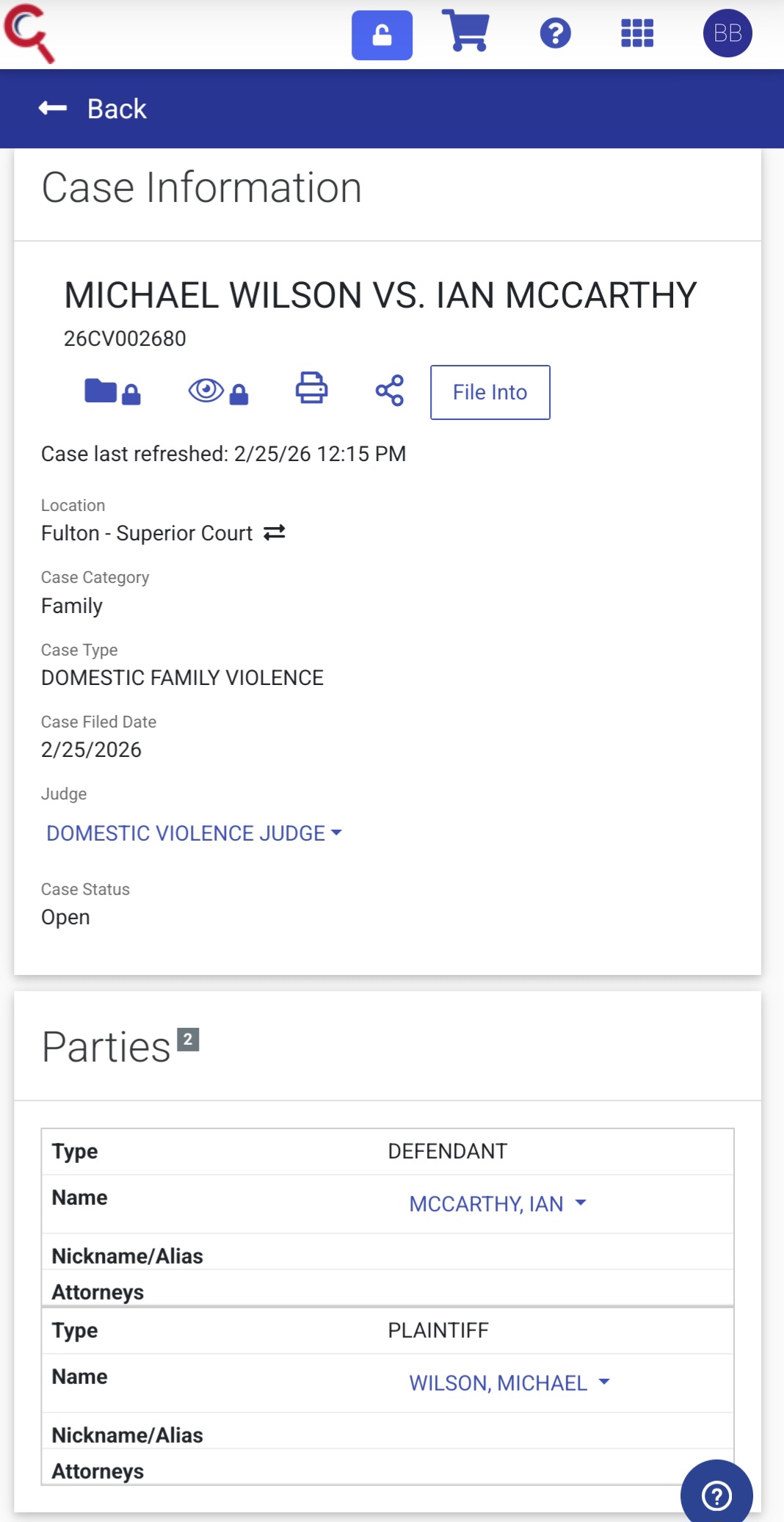Image resolution: width=784 pixels, height=1522 pixels.
Task: Click the File Into button
Action: click(490, 392)
